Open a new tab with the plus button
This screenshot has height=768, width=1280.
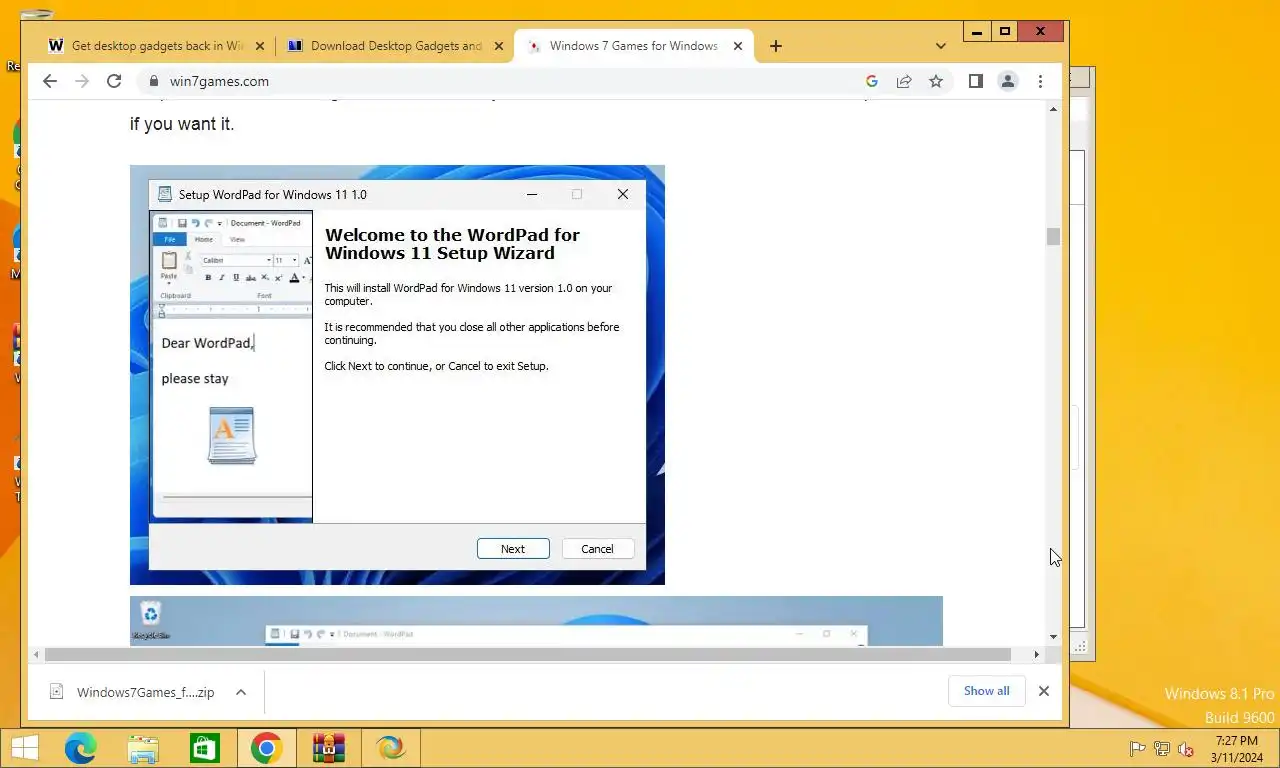coord(776,46)
